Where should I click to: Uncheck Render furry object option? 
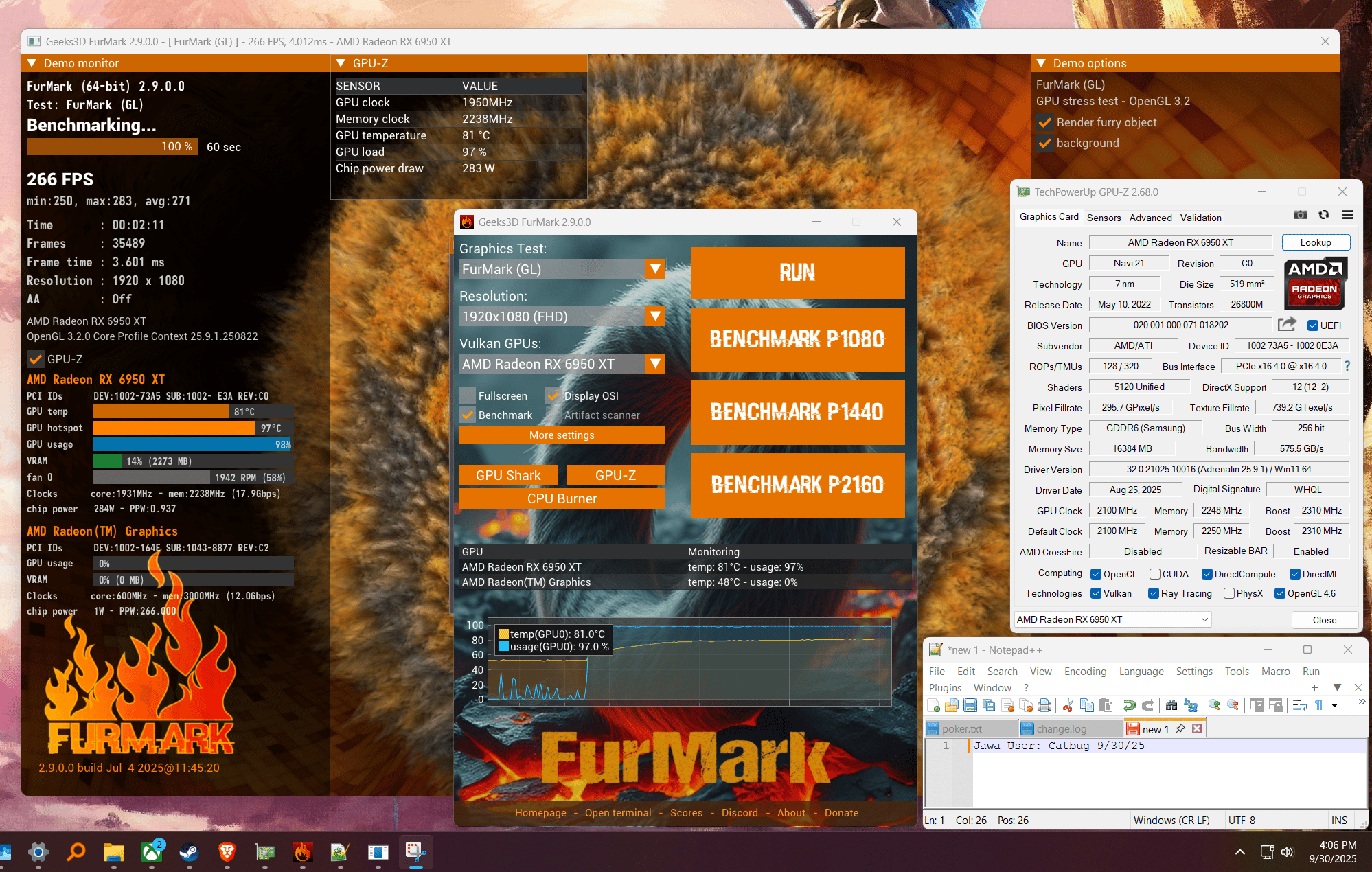pyautogui.click(x=1045, y=122)
